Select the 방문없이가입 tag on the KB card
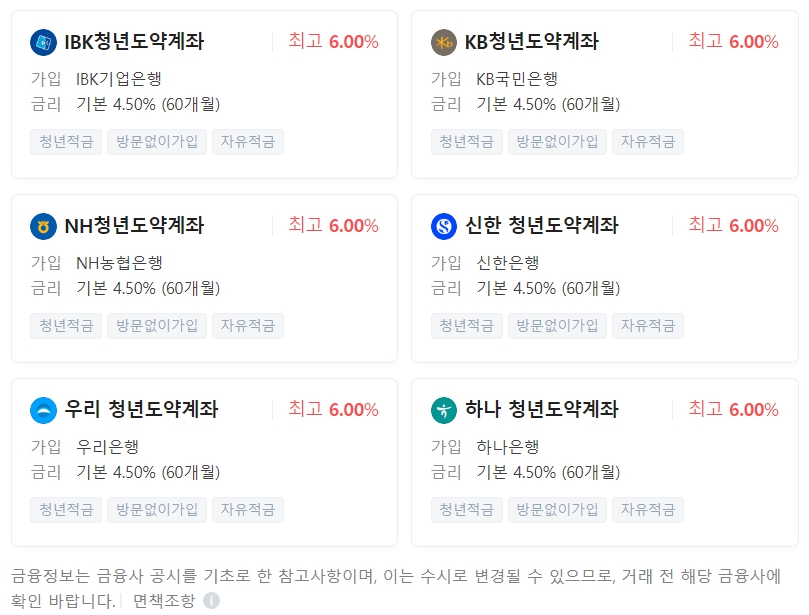 pyautogui.click(x=556, y=142)
